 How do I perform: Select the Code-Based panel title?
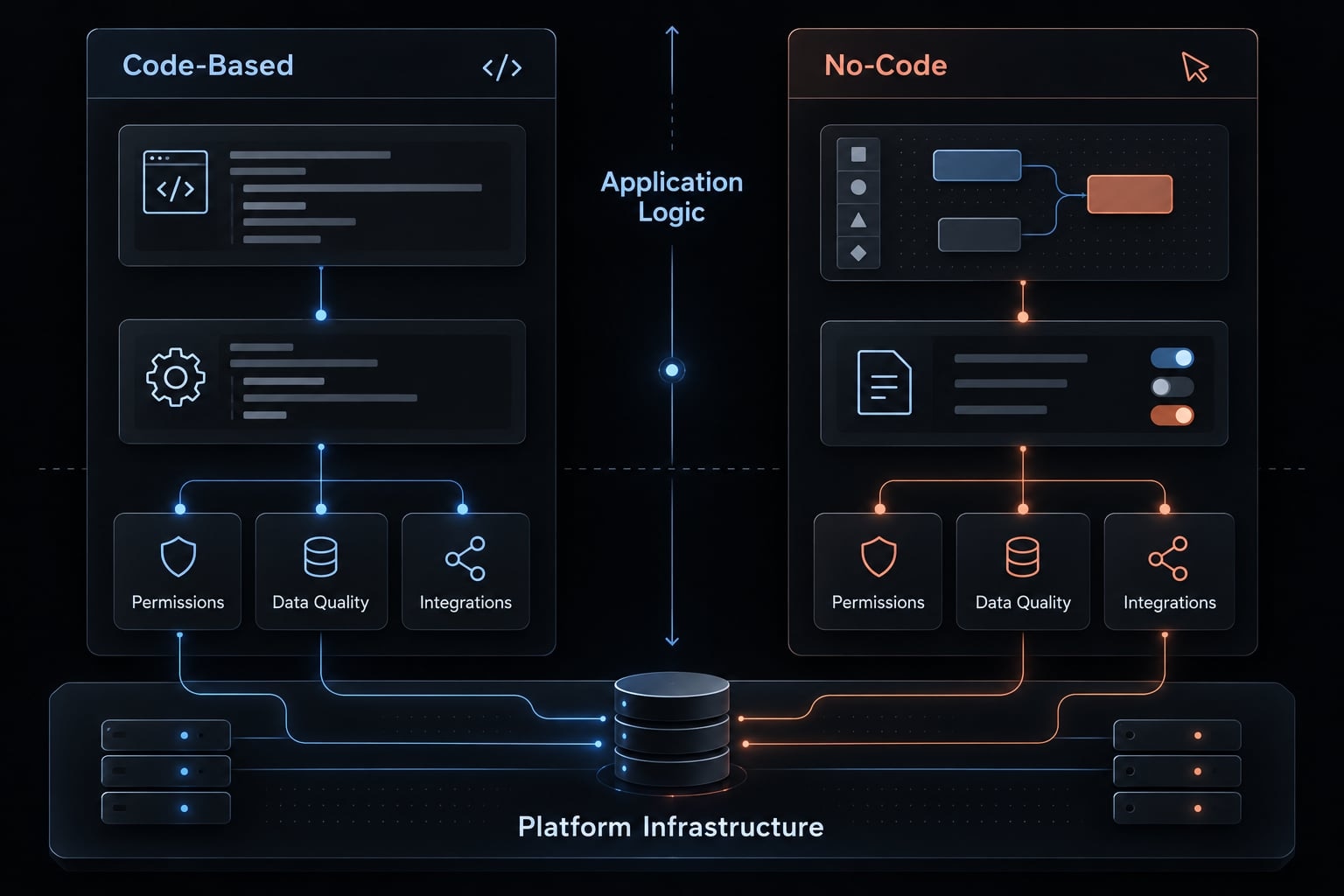[208, 66]
